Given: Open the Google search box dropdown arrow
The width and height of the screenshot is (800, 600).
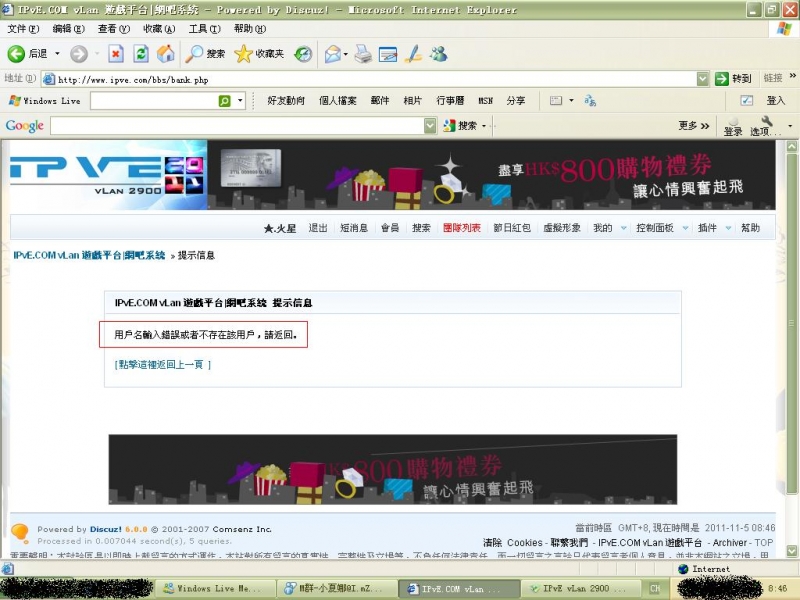Looking at the screenshot, I should coord(430,126).
